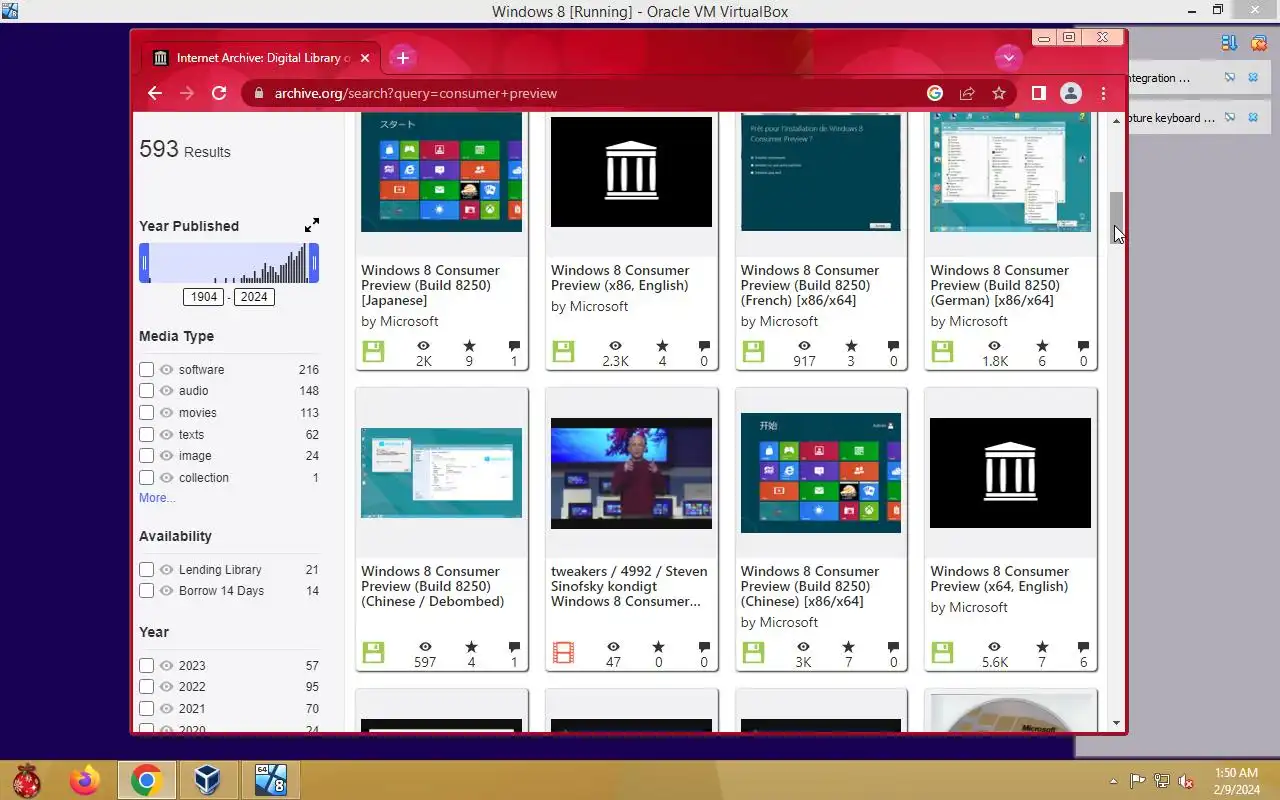Toggle the eye icon beside Lending Library

point(166,570)
